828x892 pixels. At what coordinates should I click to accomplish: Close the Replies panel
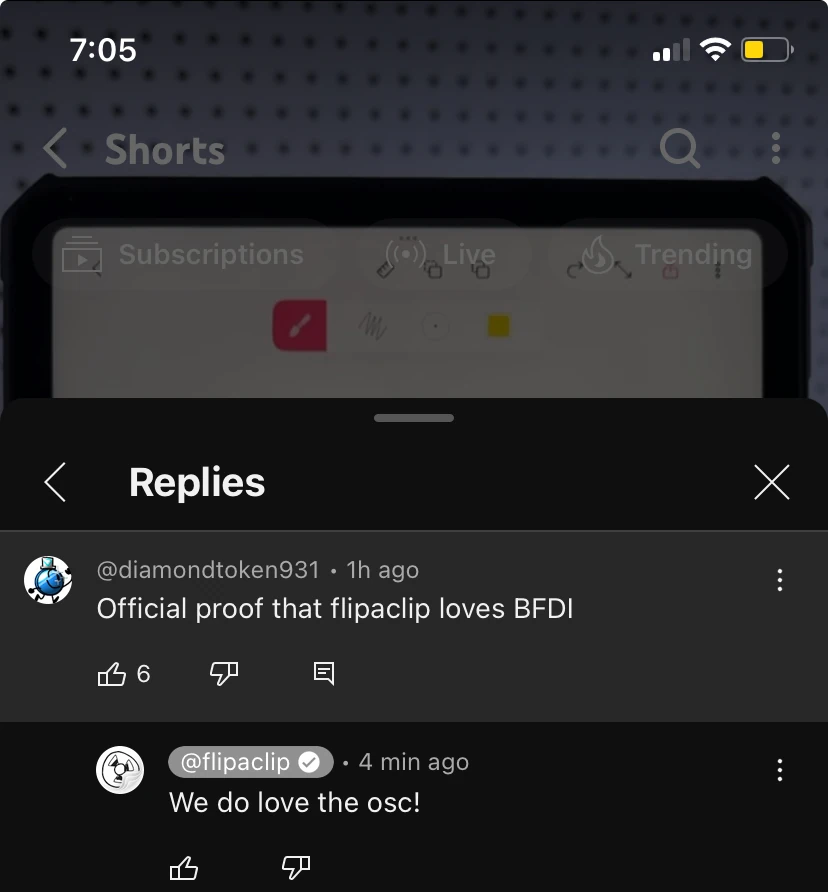pos(772,482)
